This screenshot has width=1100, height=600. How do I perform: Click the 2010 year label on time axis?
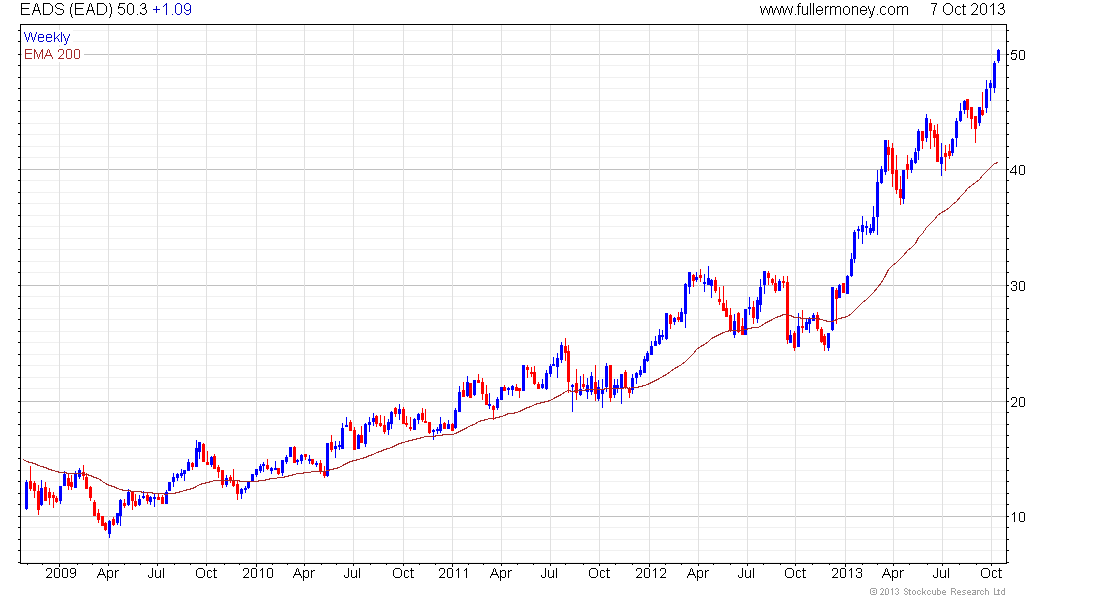(x=257, y=573)
